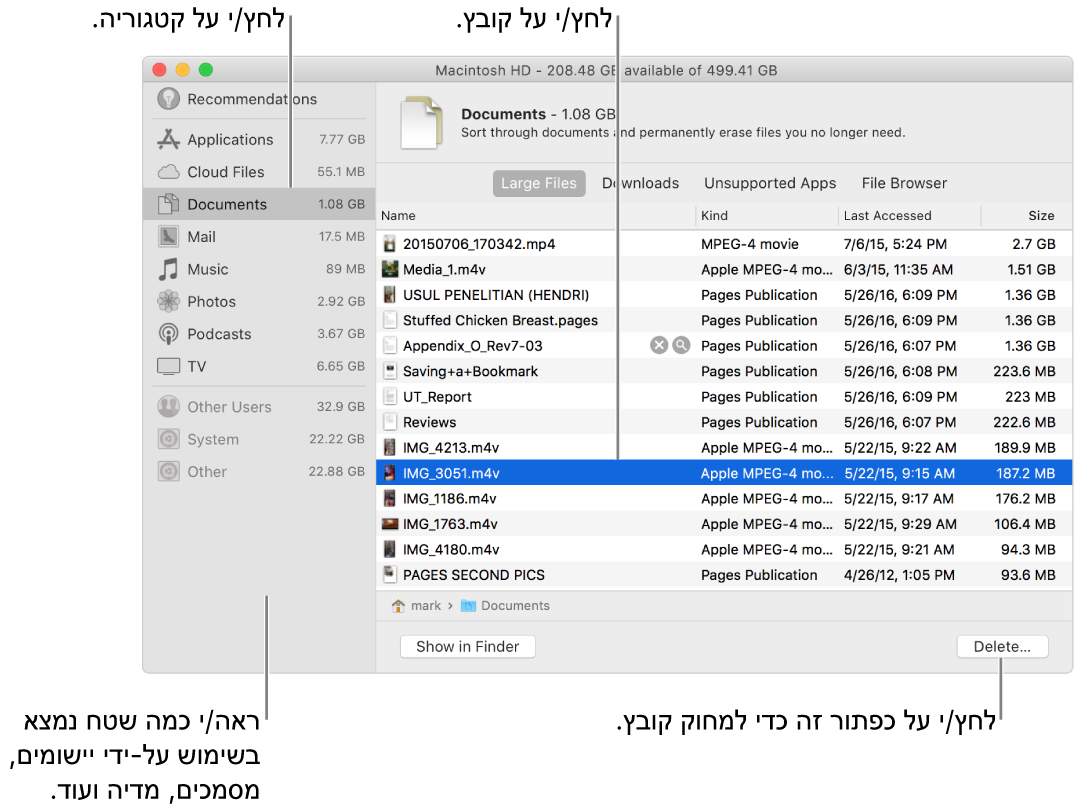The height and width of the screenshot is (809, 1075).
Task: Click the icon of PAGES SECOND PICS
Action: click(389, 575)
